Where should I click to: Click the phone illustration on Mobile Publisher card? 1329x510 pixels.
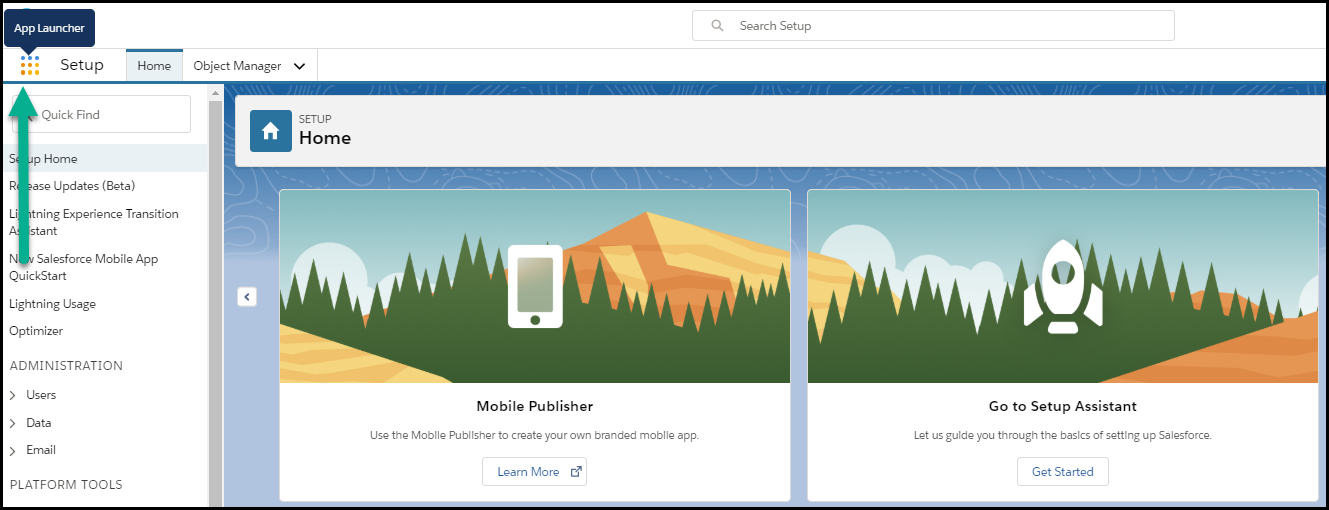click(535, 286)
